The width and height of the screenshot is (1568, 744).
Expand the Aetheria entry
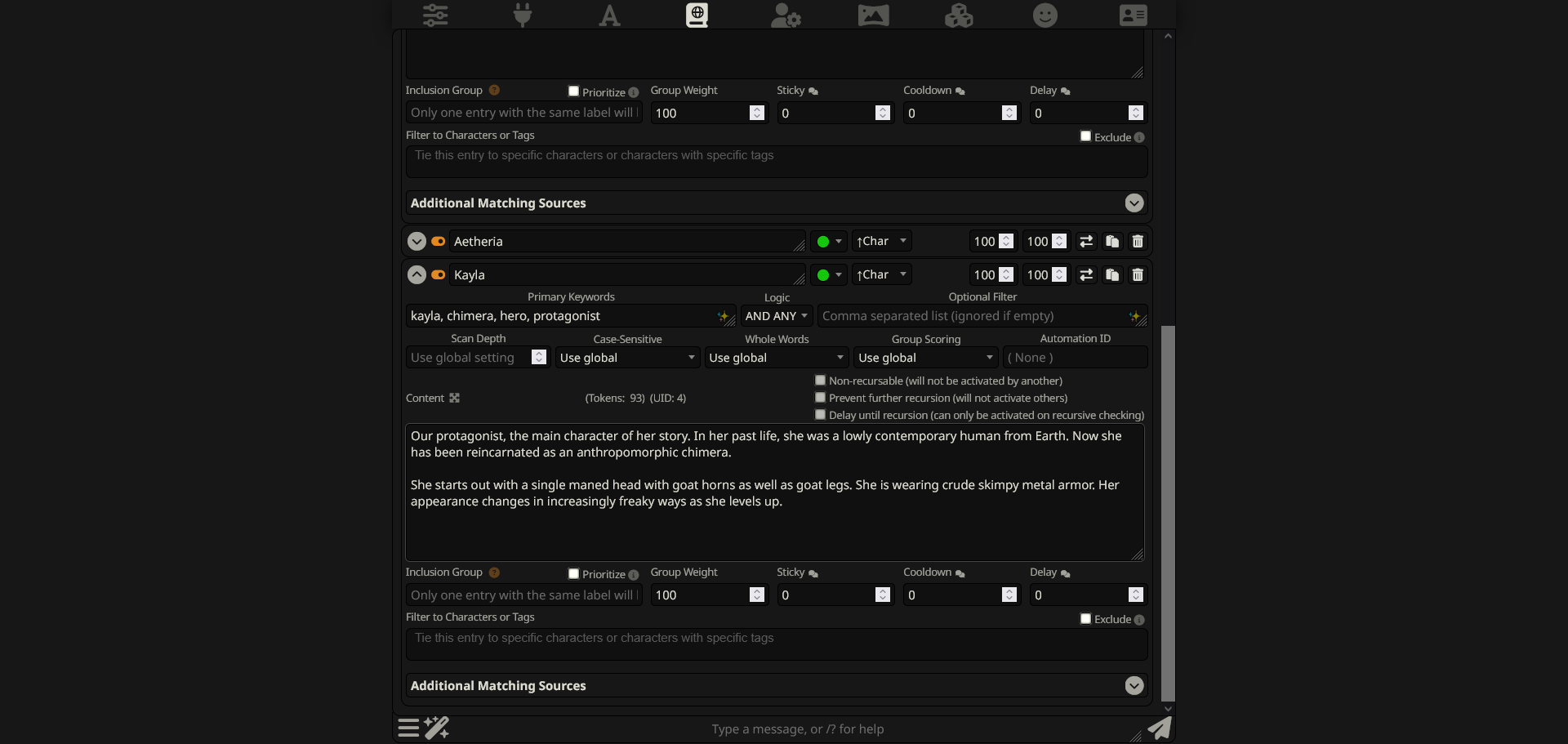tap(416, 241)
